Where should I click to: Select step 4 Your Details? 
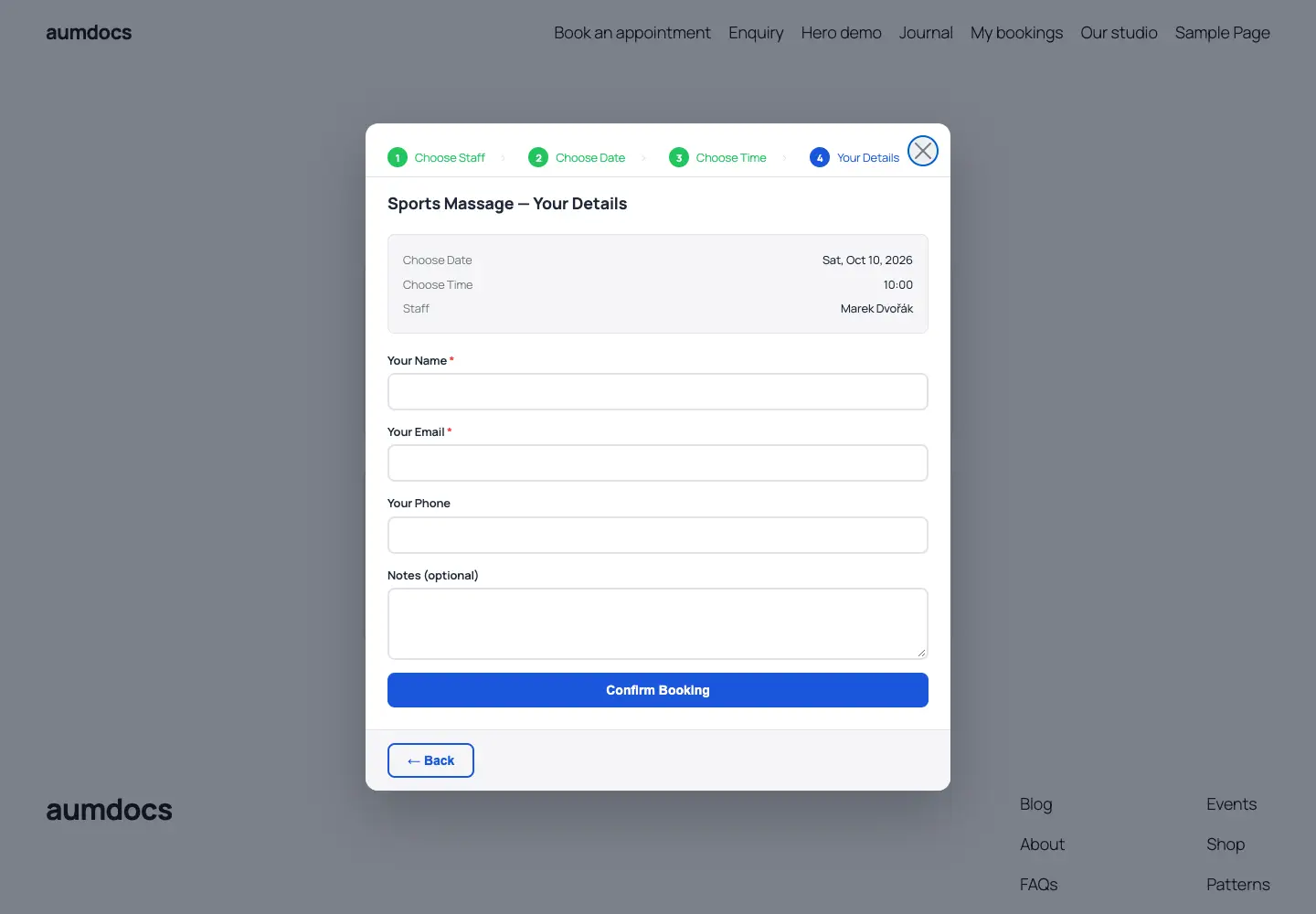[854, 157]
